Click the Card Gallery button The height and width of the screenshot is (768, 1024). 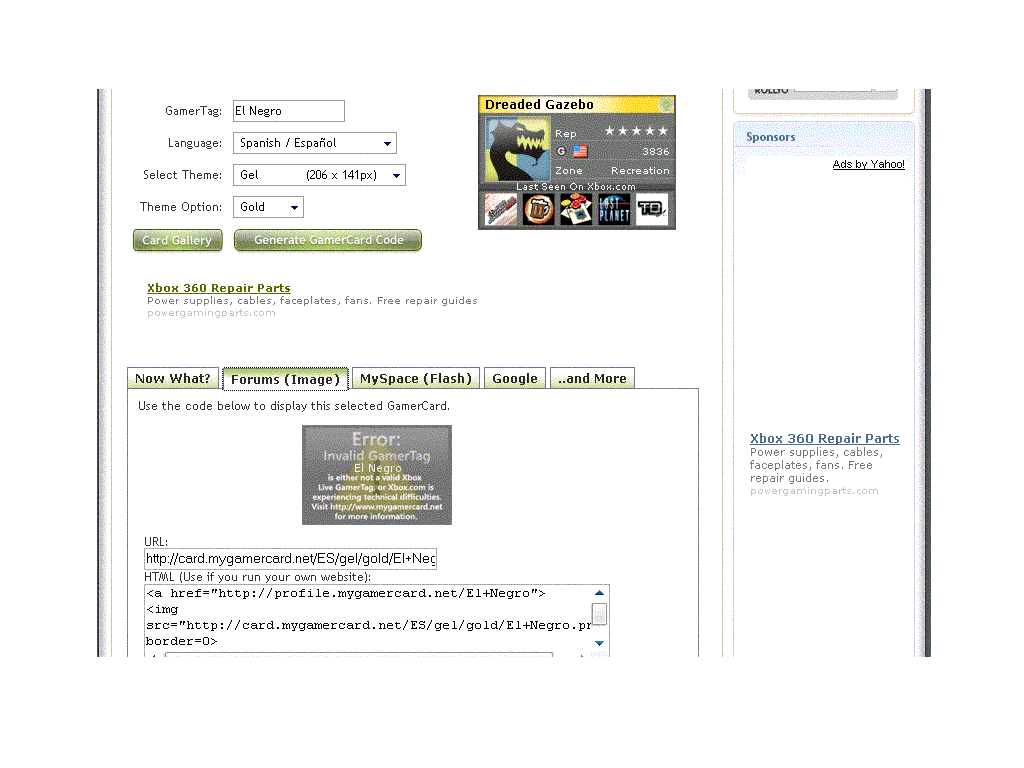click(178, 240)
